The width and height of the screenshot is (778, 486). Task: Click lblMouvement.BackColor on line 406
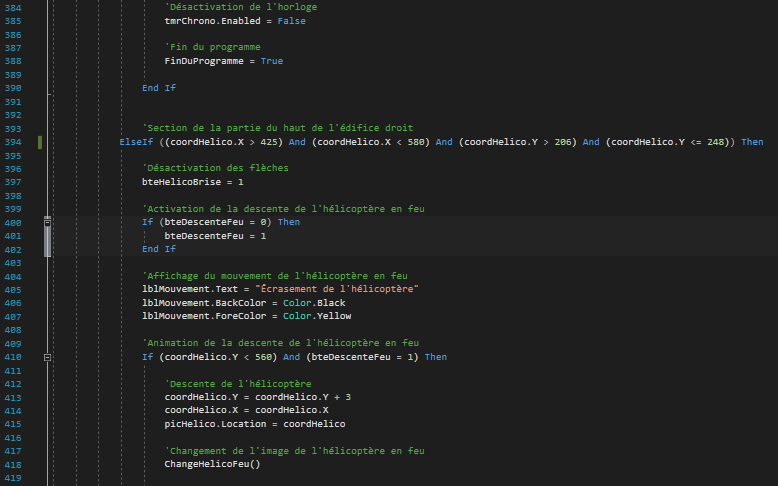(x=204, y=303)
